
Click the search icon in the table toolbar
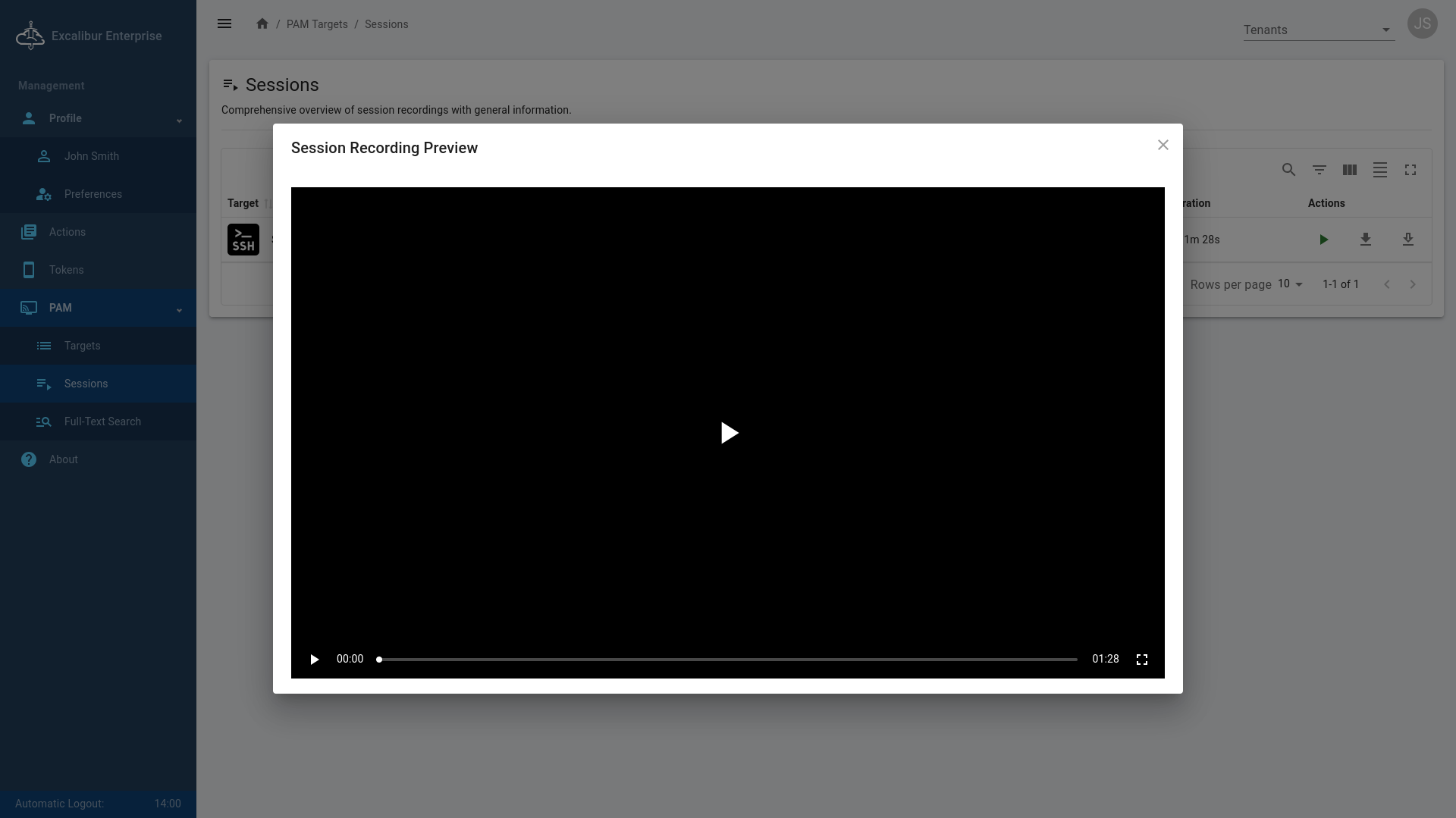coord(1288,170)
